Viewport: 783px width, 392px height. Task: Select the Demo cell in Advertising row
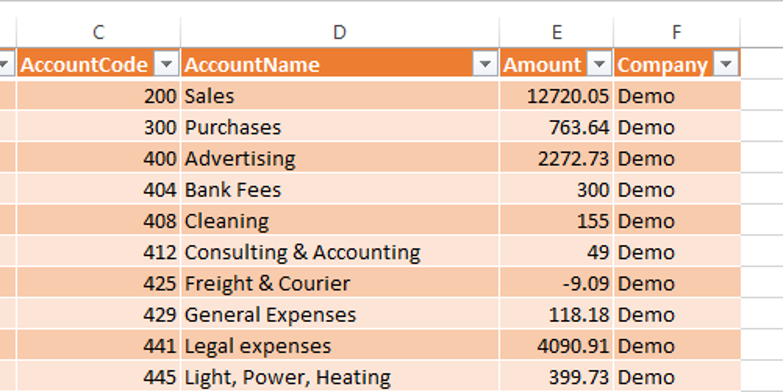point(677,158)
